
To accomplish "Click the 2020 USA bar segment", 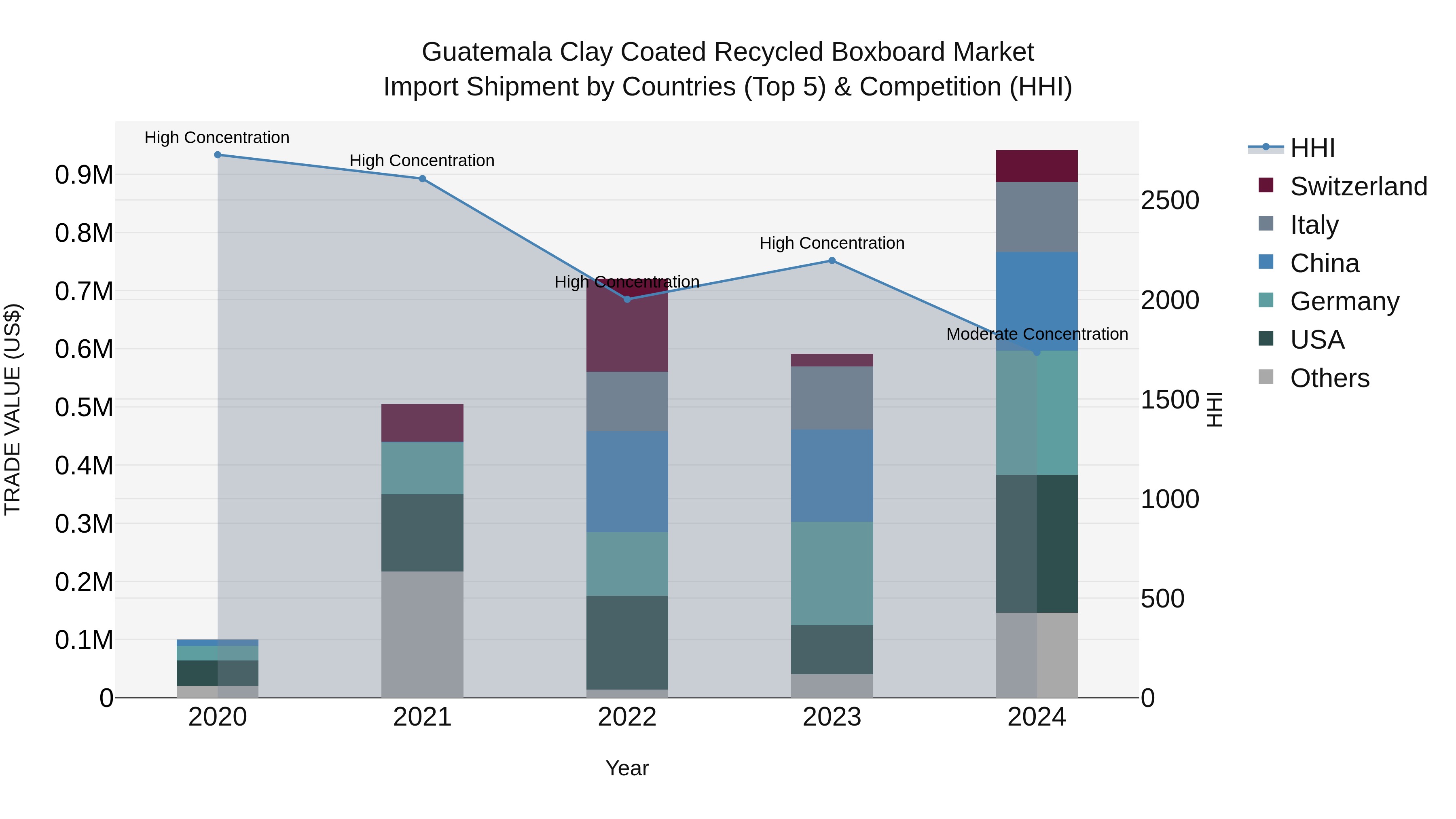I will click(218, 673).
